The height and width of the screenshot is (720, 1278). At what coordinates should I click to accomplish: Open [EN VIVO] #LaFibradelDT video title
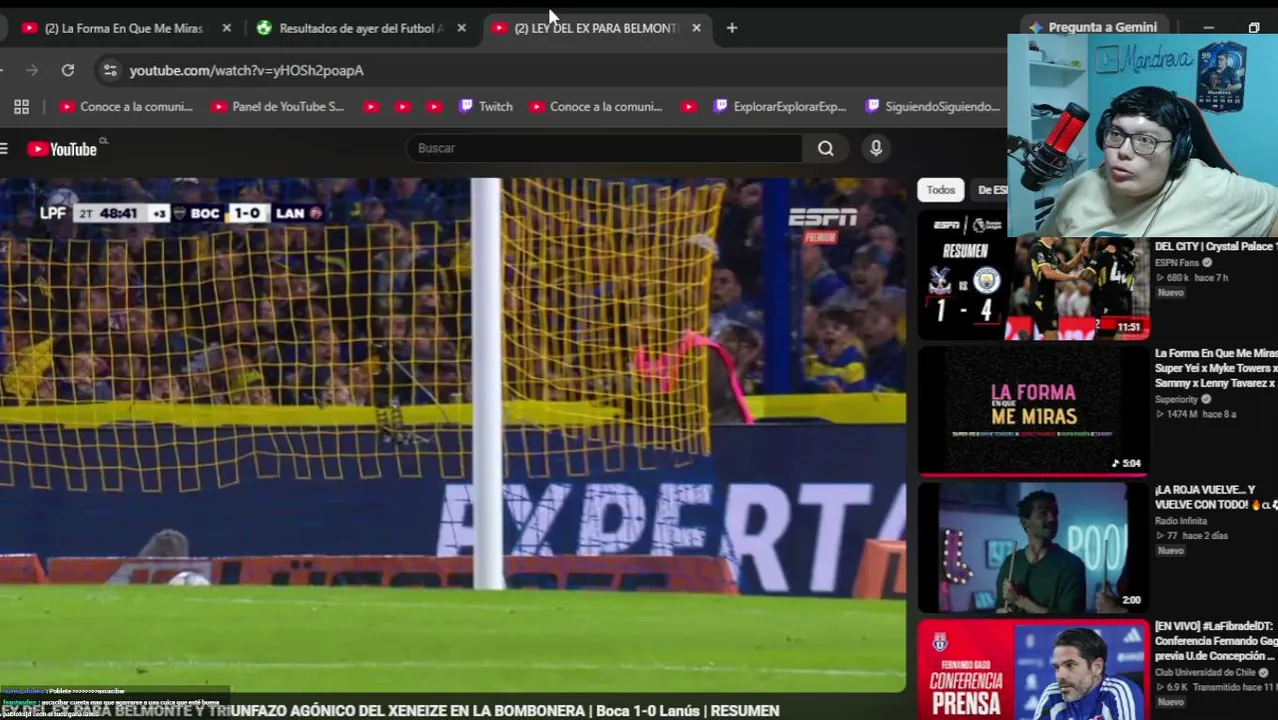(x=1216, y=641)
